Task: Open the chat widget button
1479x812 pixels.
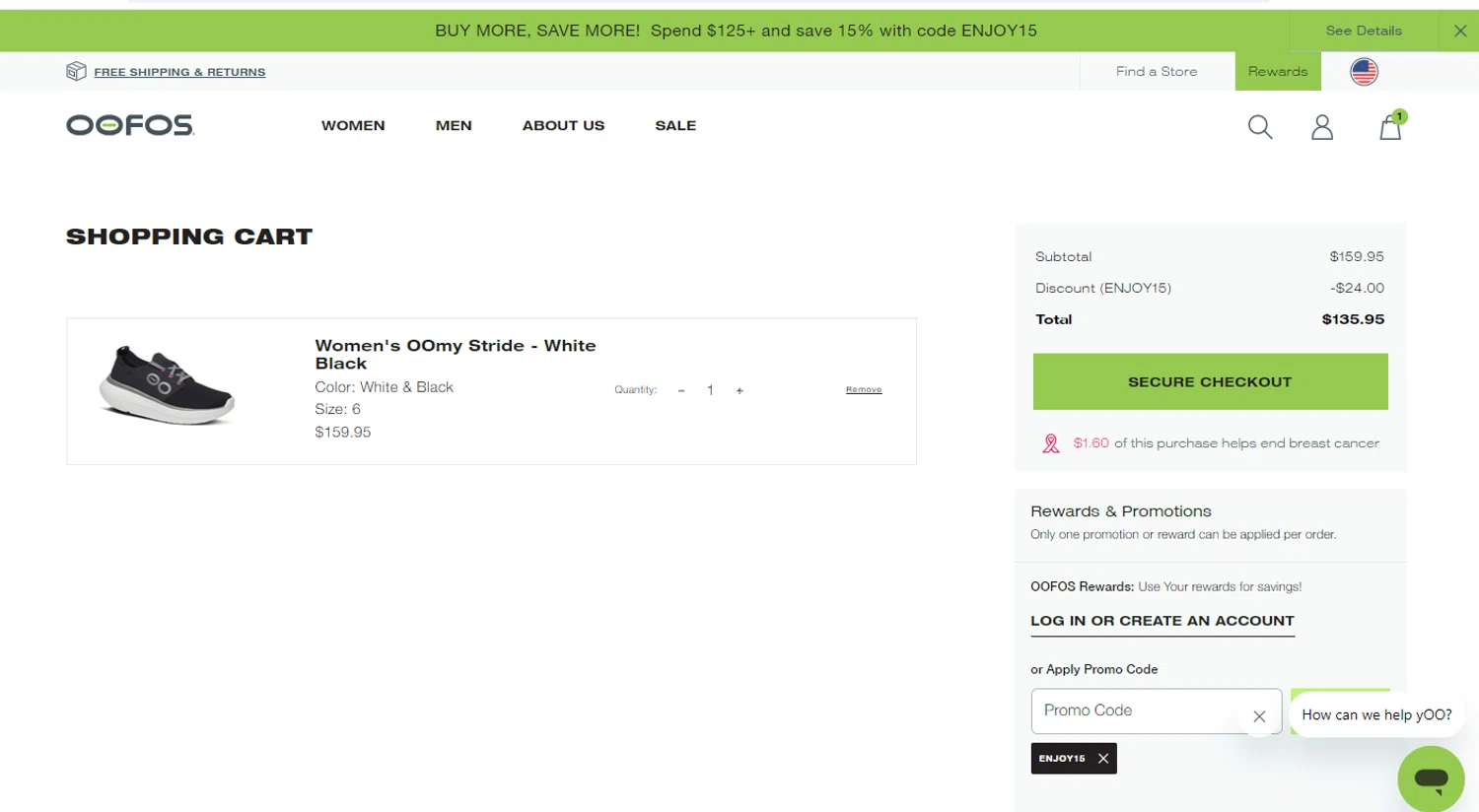Action: (1432, 778)
